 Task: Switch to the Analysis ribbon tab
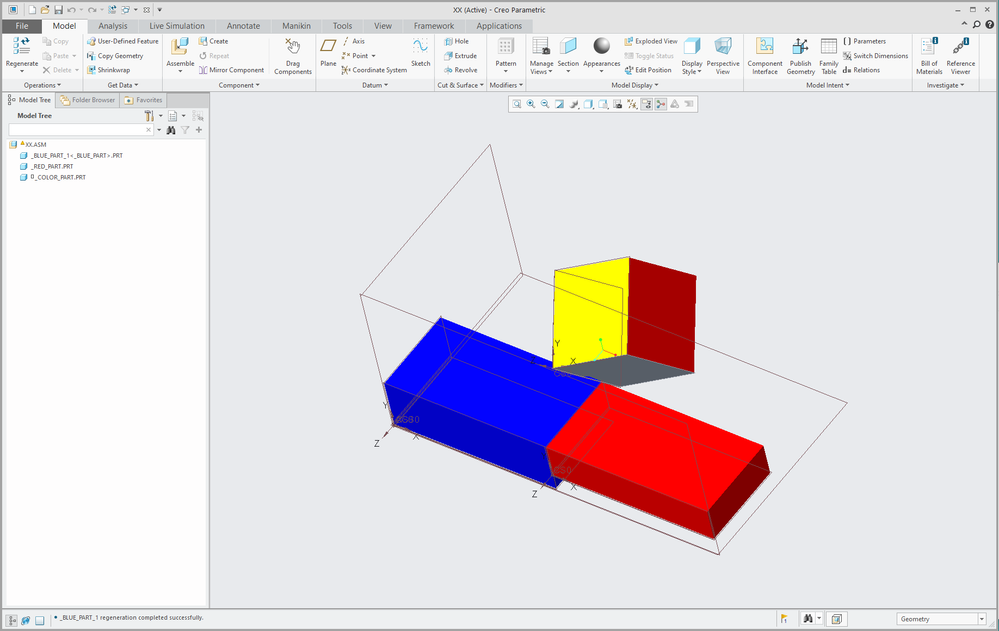click(x=112, y=26)
